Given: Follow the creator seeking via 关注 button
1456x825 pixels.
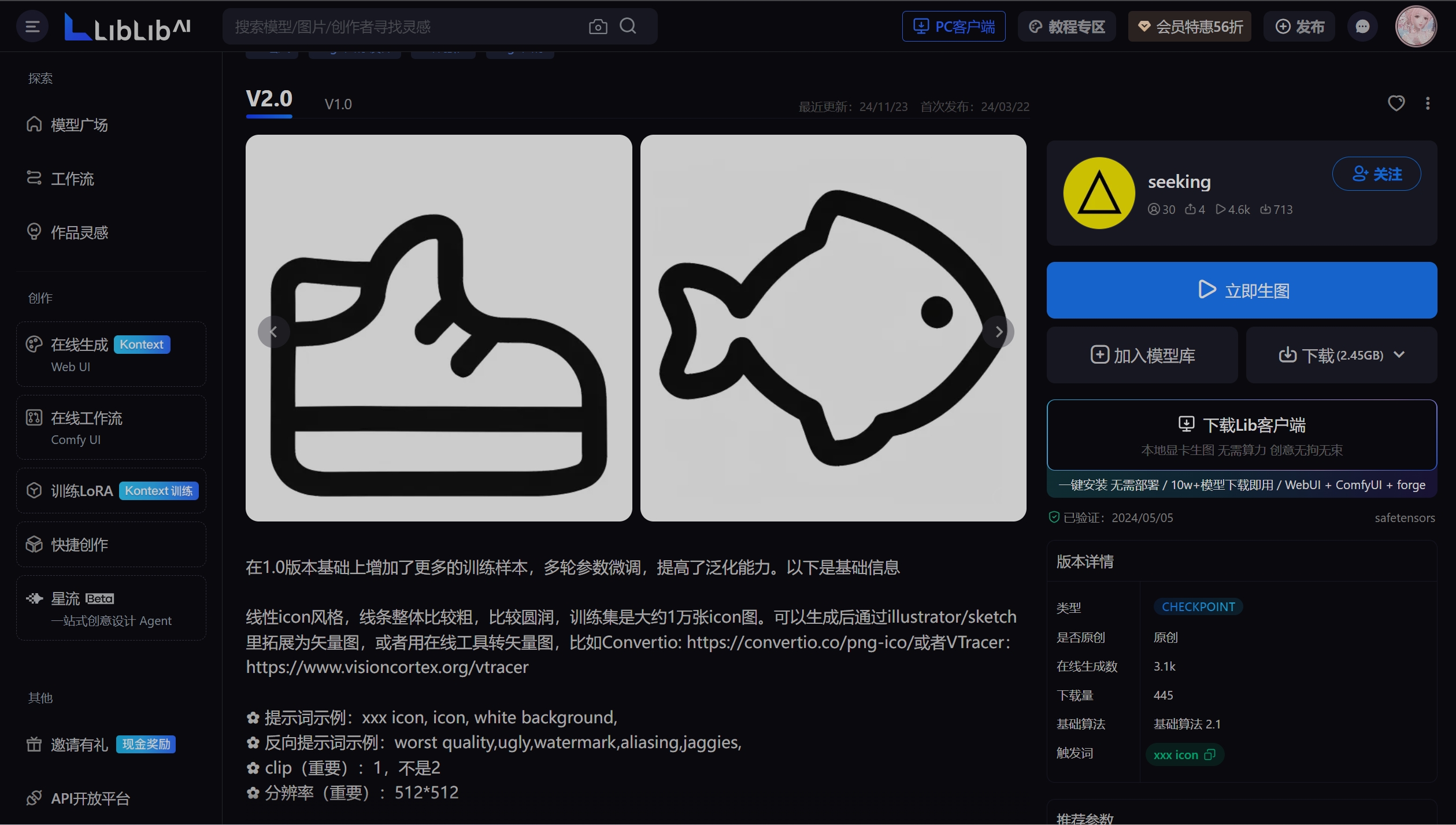Looking at the screenshot, I should (x=1376, y=173).
